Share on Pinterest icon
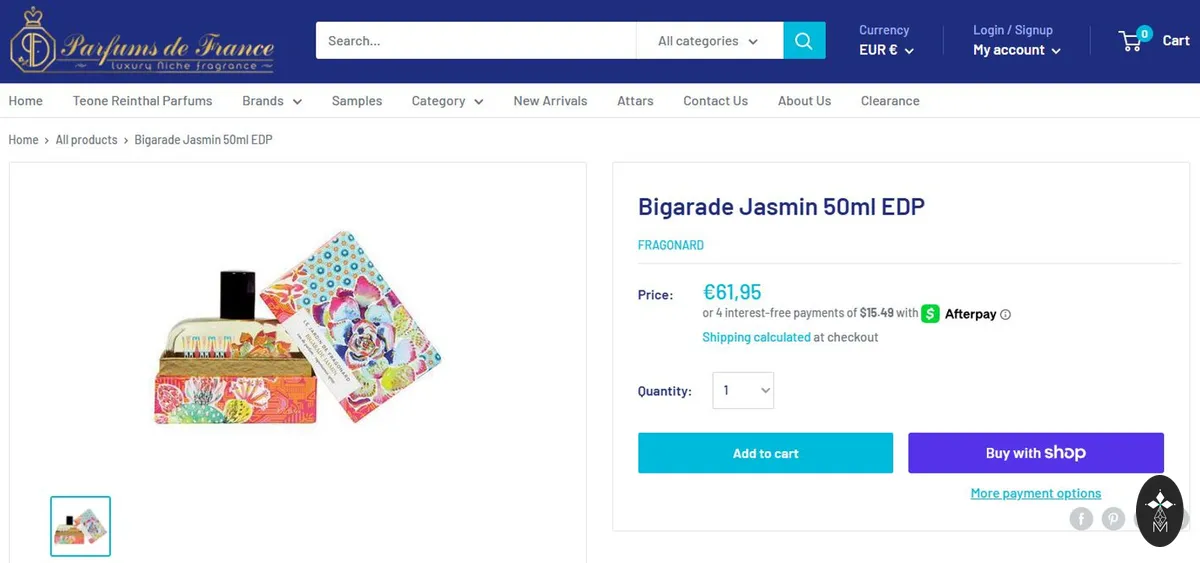Viewport: 1200px width, 563px height. (x=1113, y=518)
